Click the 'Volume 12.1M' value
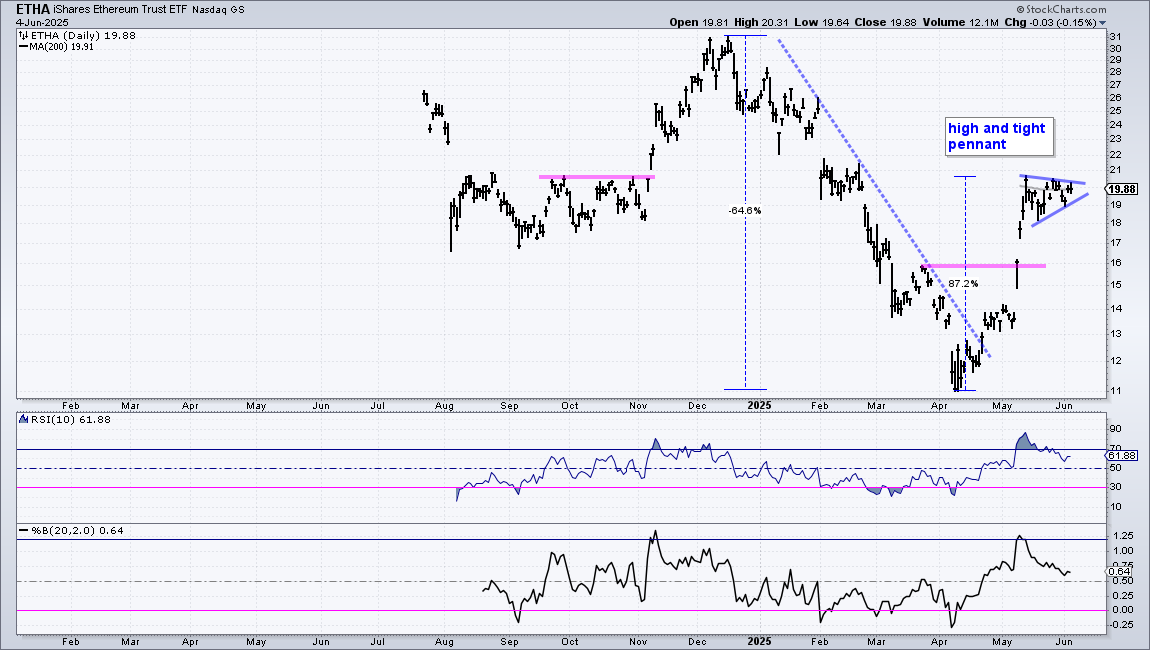1150x650 pixels. click(961, 22)
